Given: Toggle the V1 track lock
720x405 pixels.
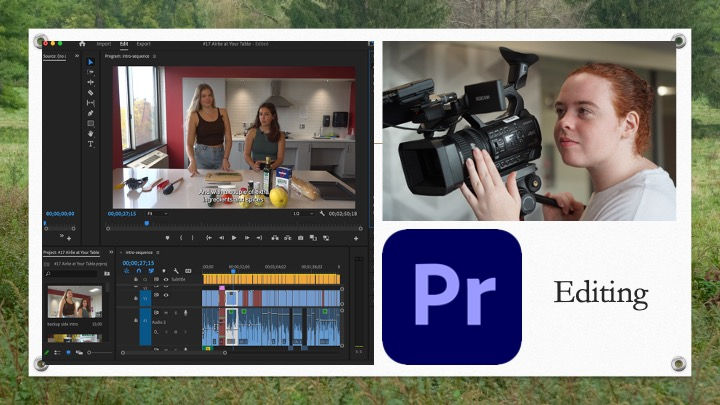Looking at the screenshot, I should [136, 298].
